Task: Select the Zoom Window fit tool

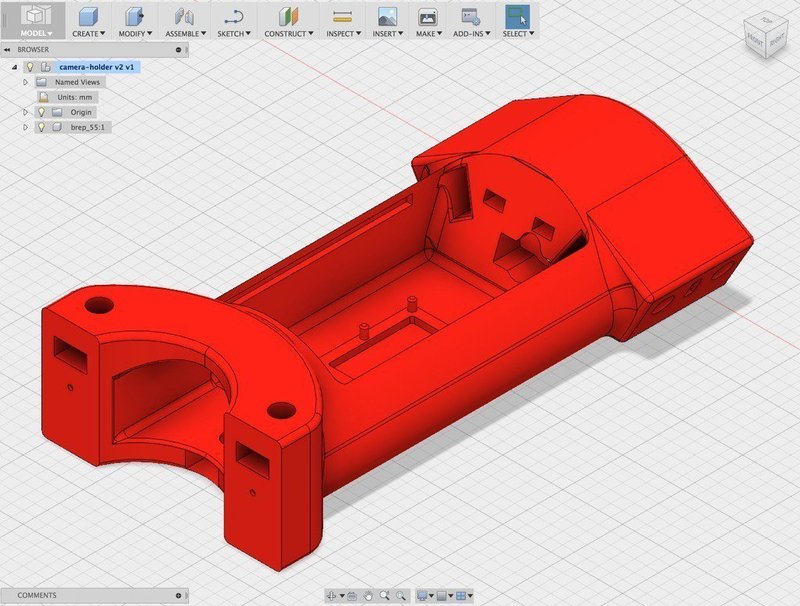Action: [x=401, y=595]
